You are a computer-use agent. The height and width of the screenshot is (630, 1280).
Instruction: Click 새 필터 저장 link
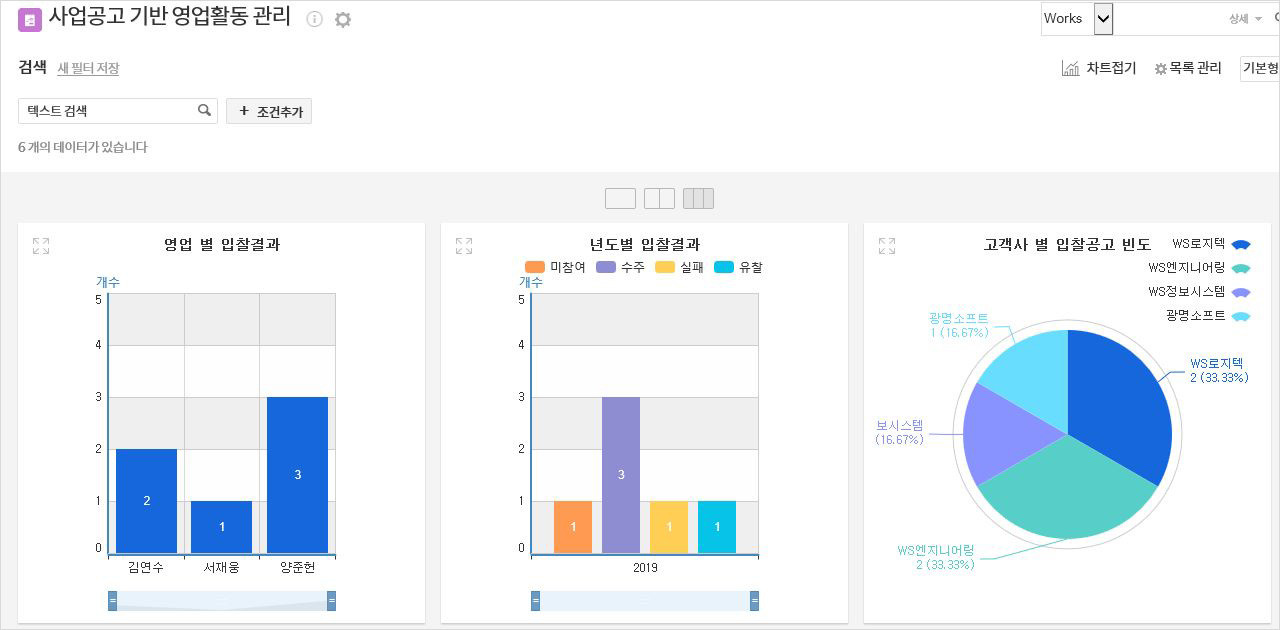(88, 68)
